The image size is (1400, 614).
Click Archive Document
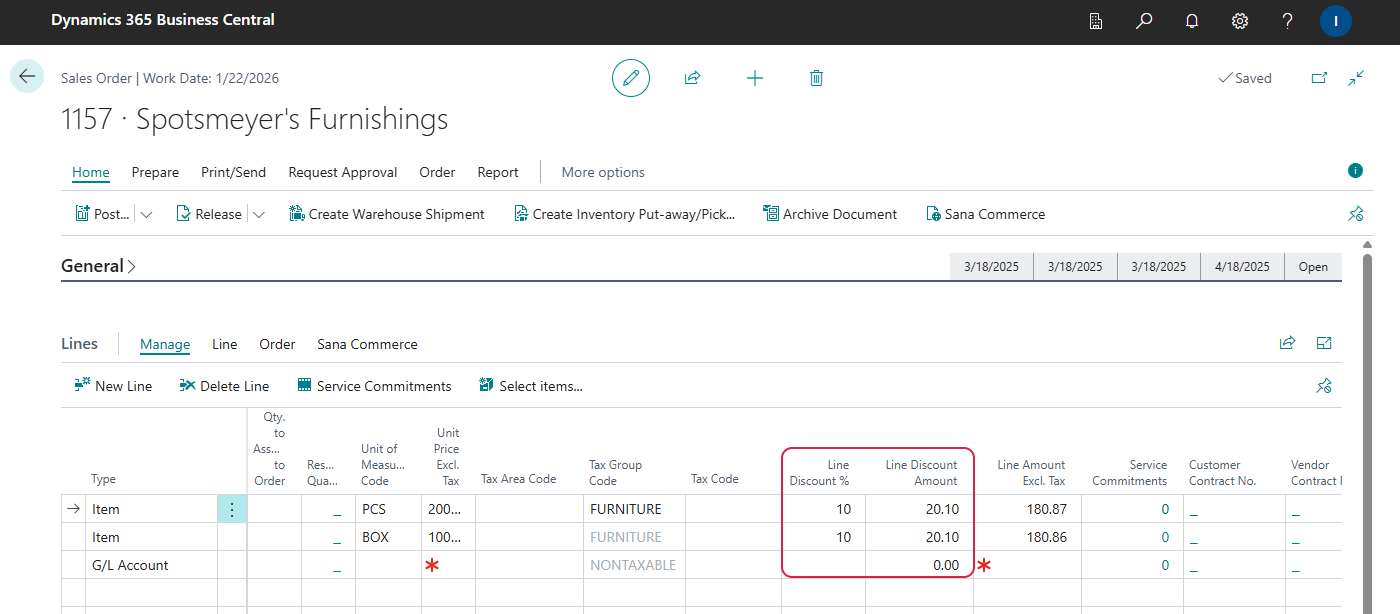coord(830,214)
